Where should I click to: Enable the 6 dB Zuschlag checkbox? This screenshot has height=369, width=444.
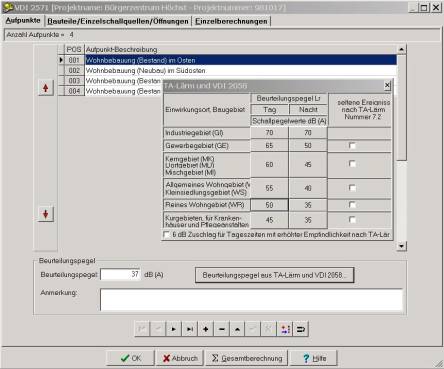(x=166, y=235)
